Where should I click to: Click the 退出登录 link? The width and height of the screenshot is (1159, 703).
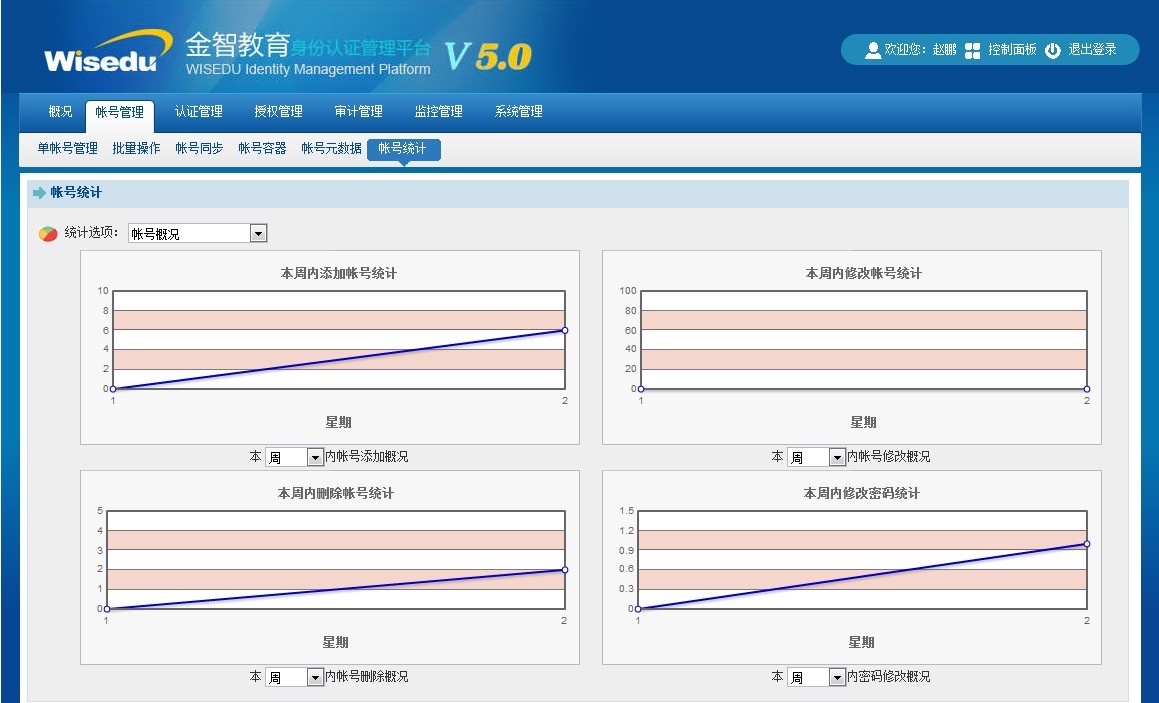click(1092, 50)
